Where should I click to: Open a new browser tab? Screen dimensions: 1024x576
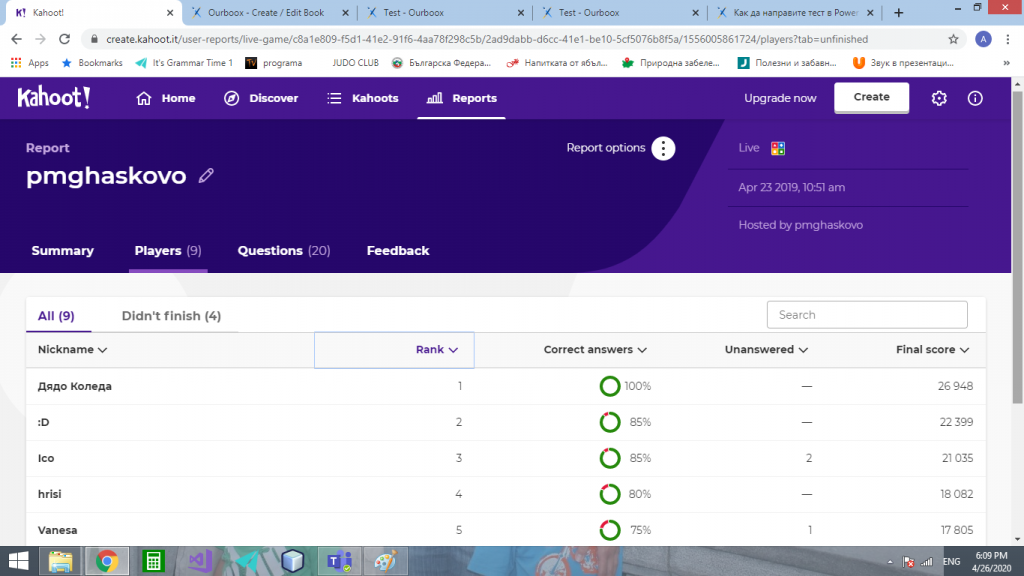click(899, 12)
